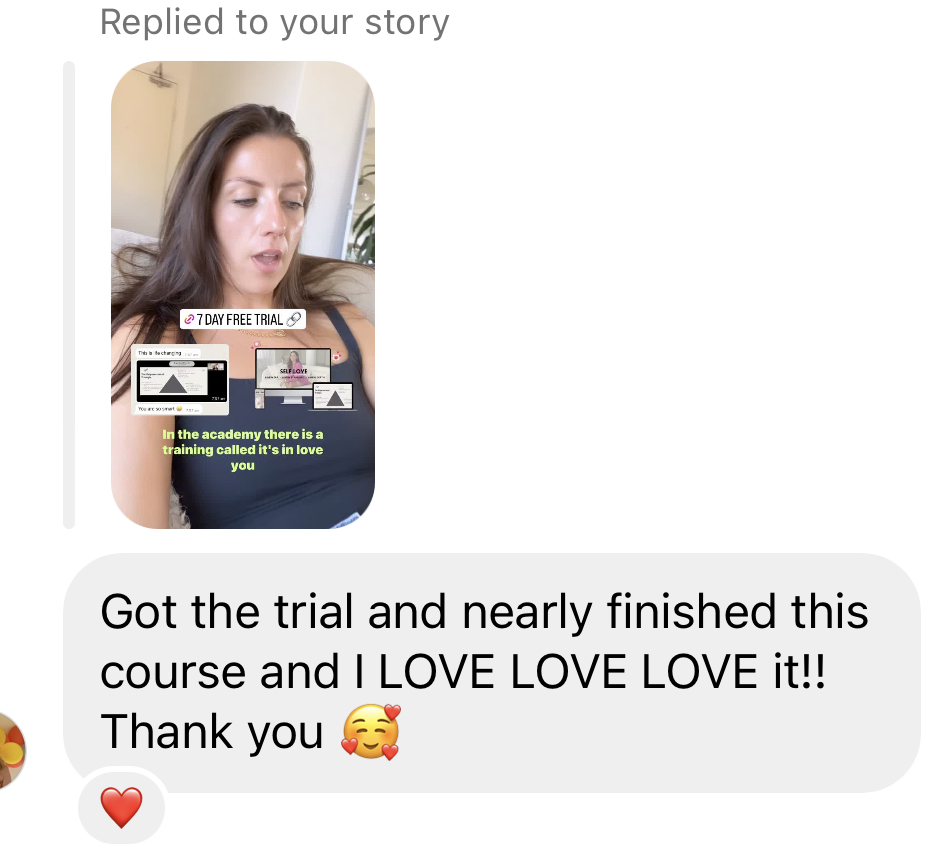This screenshot has height=866, width=947.
Task: Click the small phone mockup in story
Action: [x=260, y=399]
